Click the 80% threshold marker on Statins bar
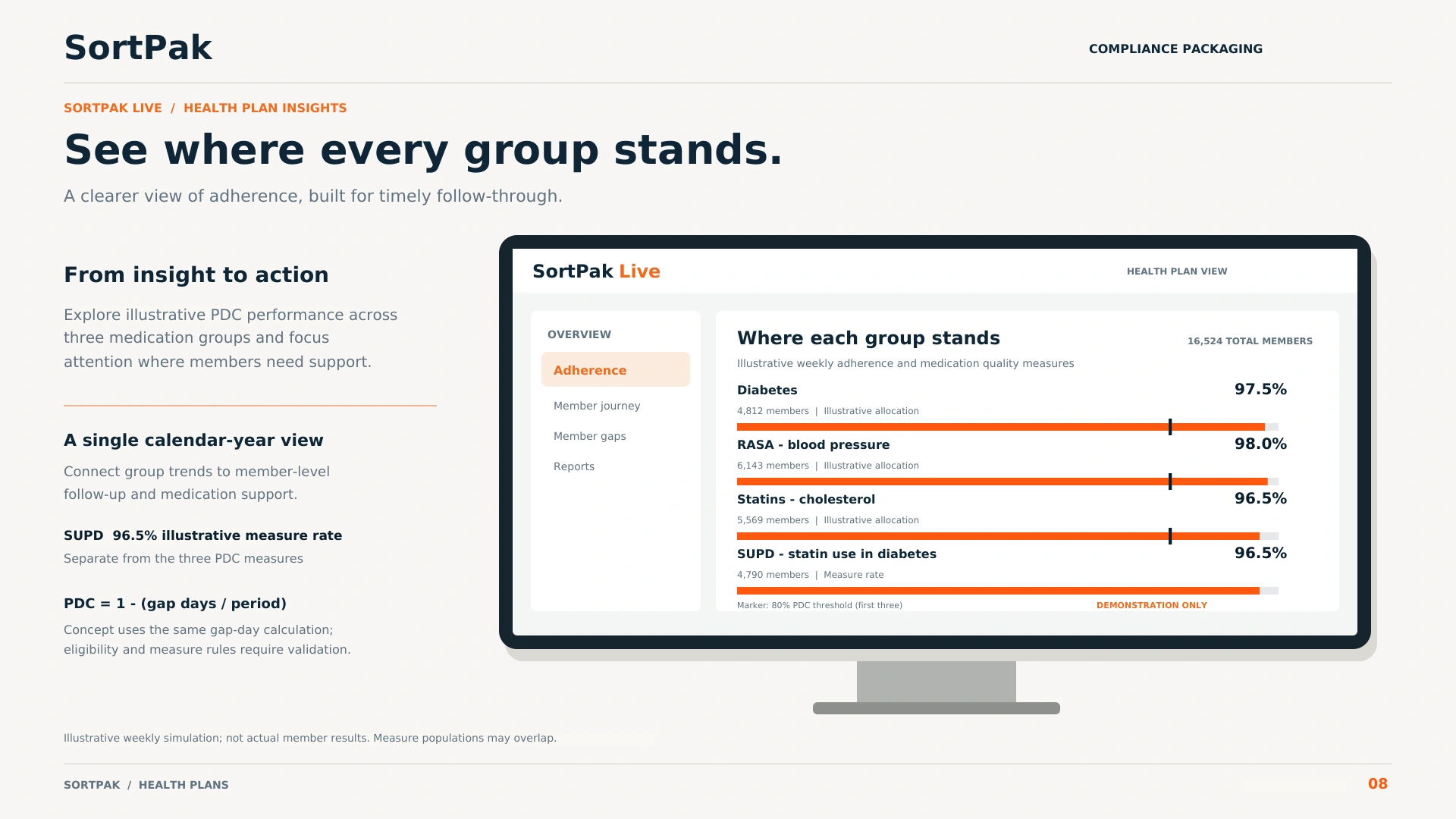 click(1170, 536)
